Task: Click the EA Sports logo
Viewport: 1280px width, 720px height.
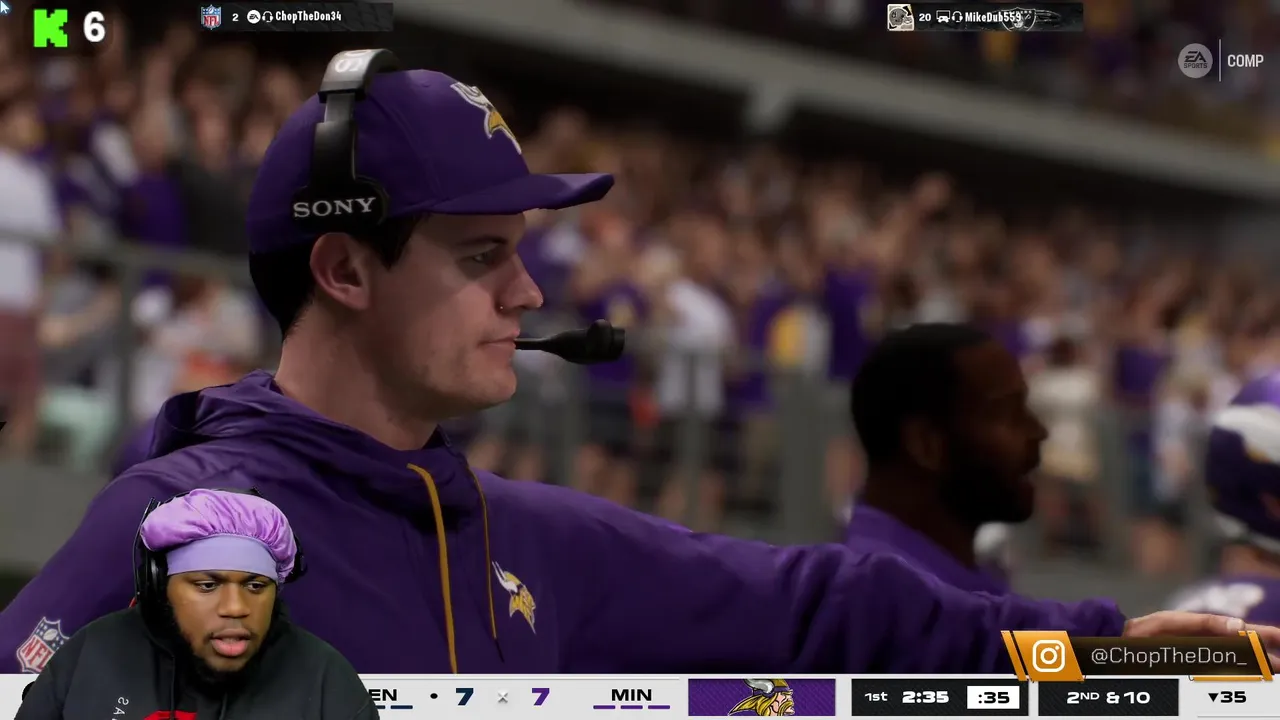Action: tap(1195, 61)
